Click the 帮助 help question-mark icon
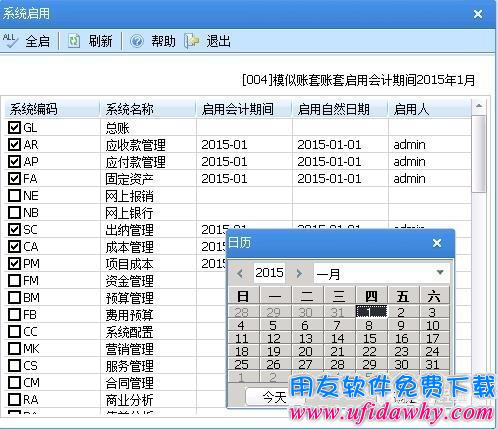The height and width of the screenshot is (429, 498). click(x=136, y=41)
